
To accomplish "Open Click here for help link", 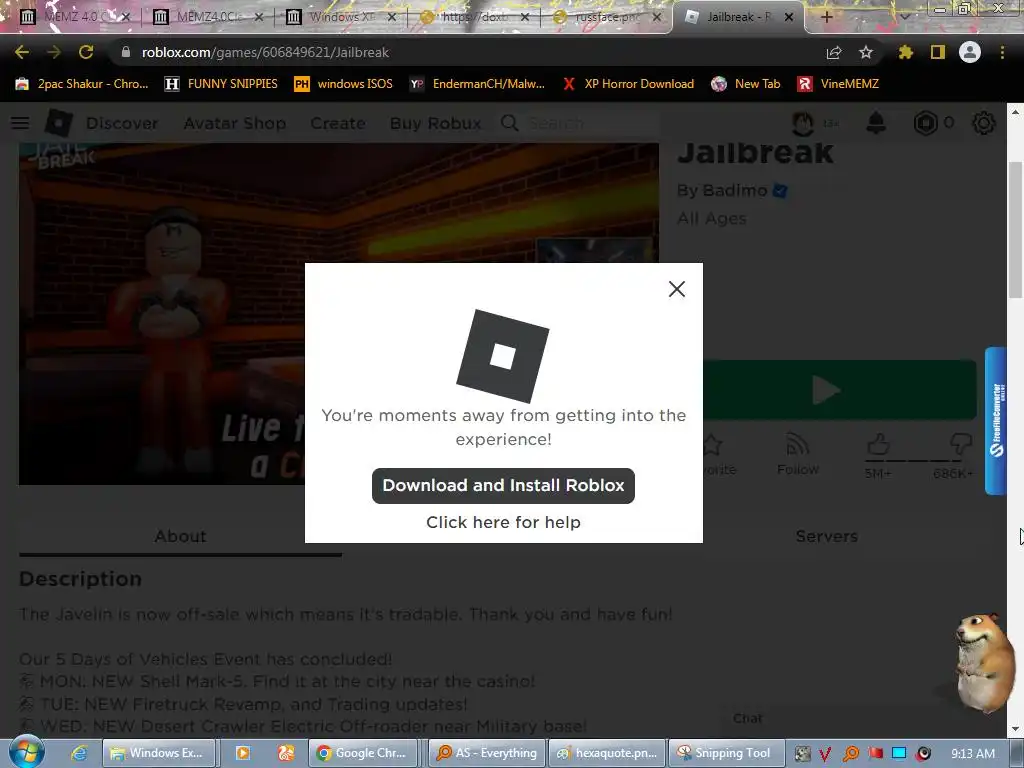I will tap(503, 522).
